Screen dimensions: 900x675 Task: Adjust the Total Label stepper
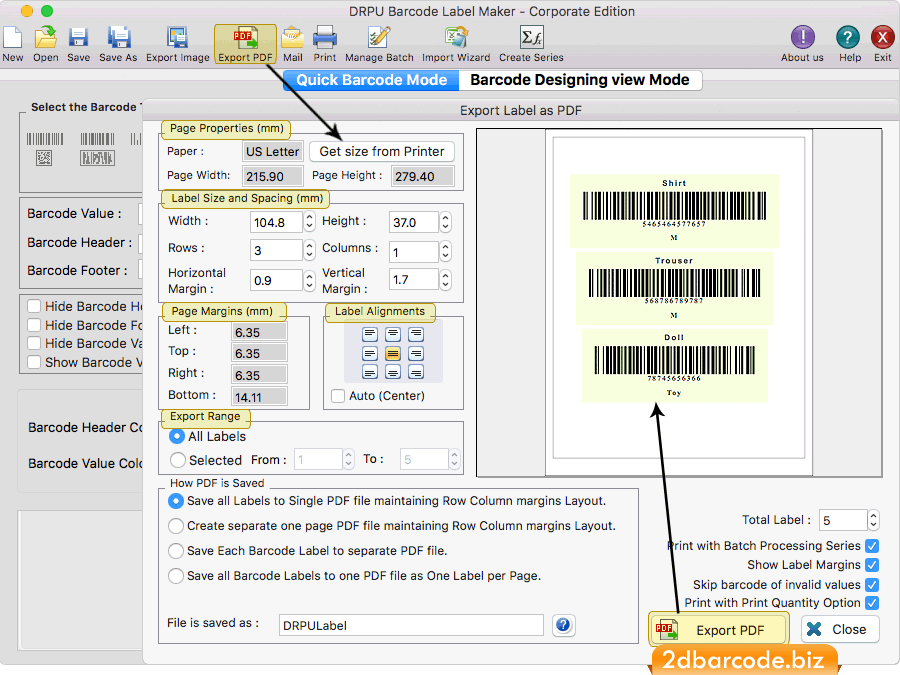(873, 520)
